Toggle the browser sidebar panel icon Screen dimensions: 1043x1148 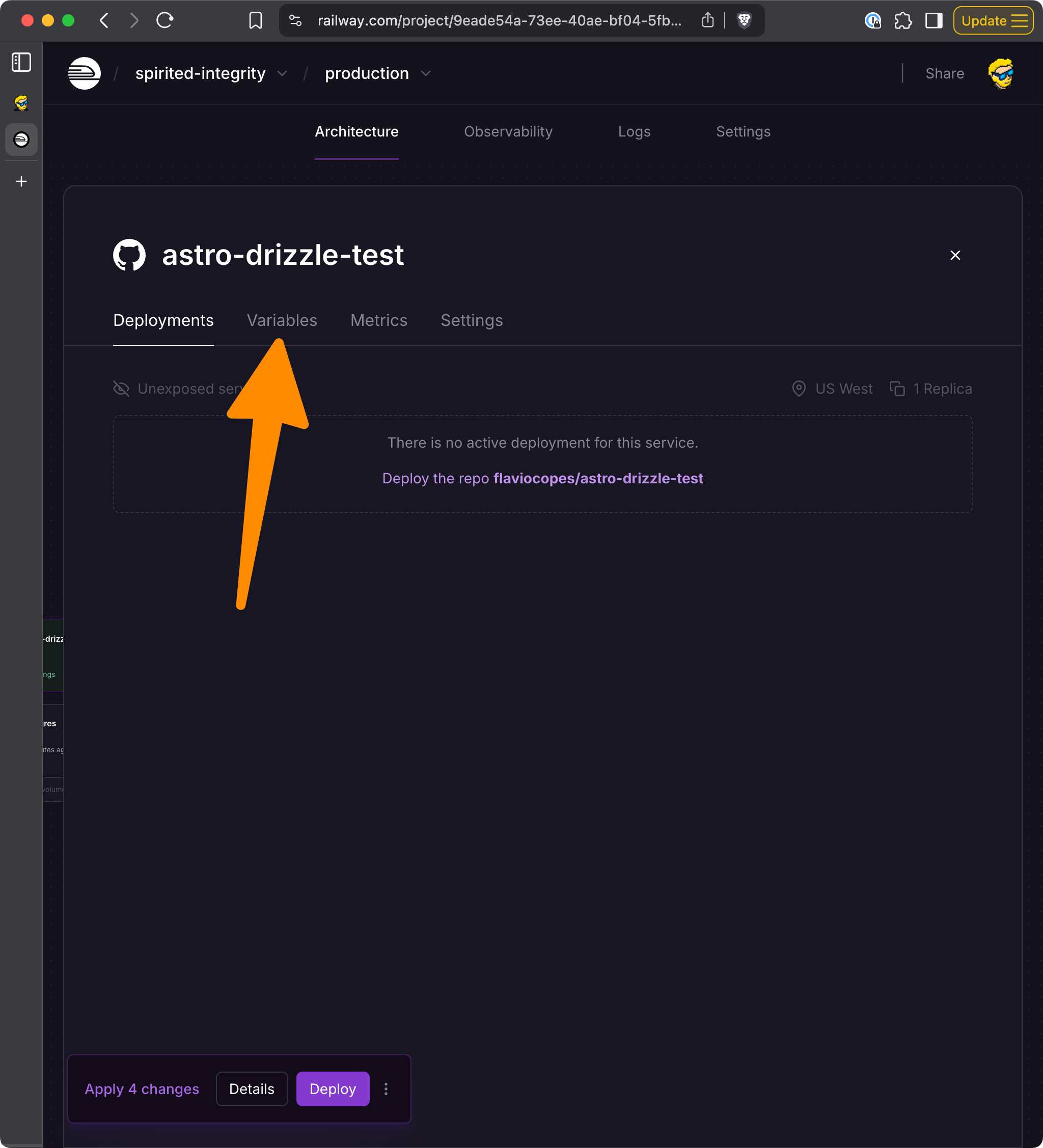point(934,21)
